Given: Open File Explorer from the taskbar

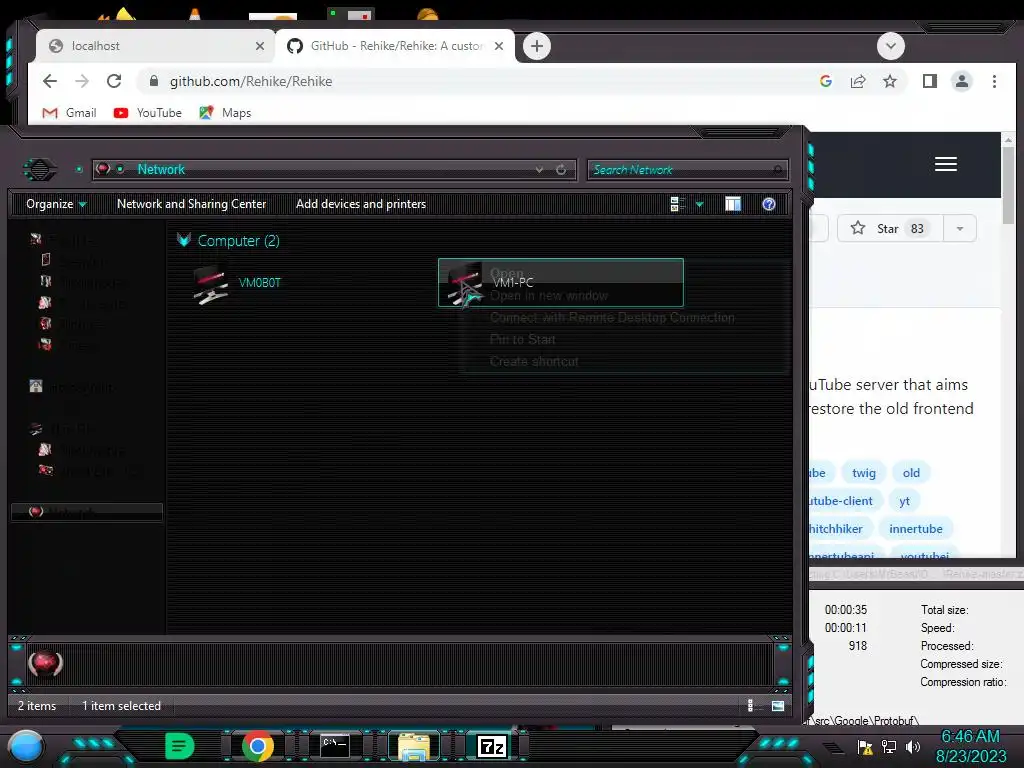Looking at the screenshot, I should pos(414,746).
